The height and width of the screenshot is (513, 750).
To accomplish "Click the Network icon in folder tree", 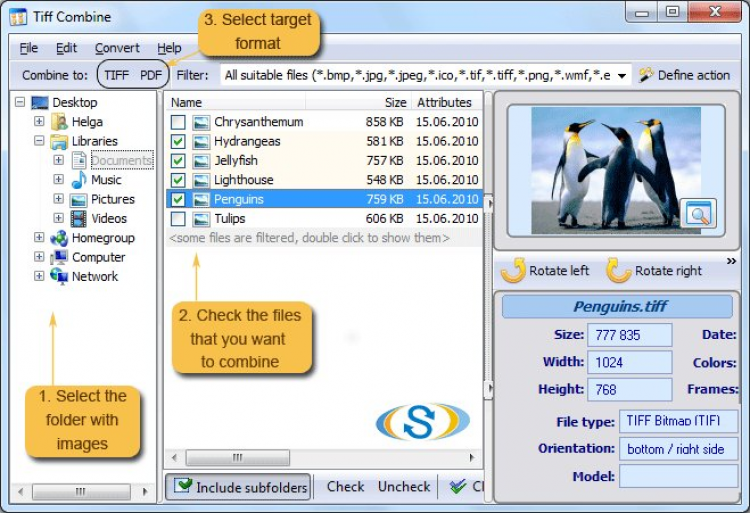I will pyautogui.click(x=59, y=276).
